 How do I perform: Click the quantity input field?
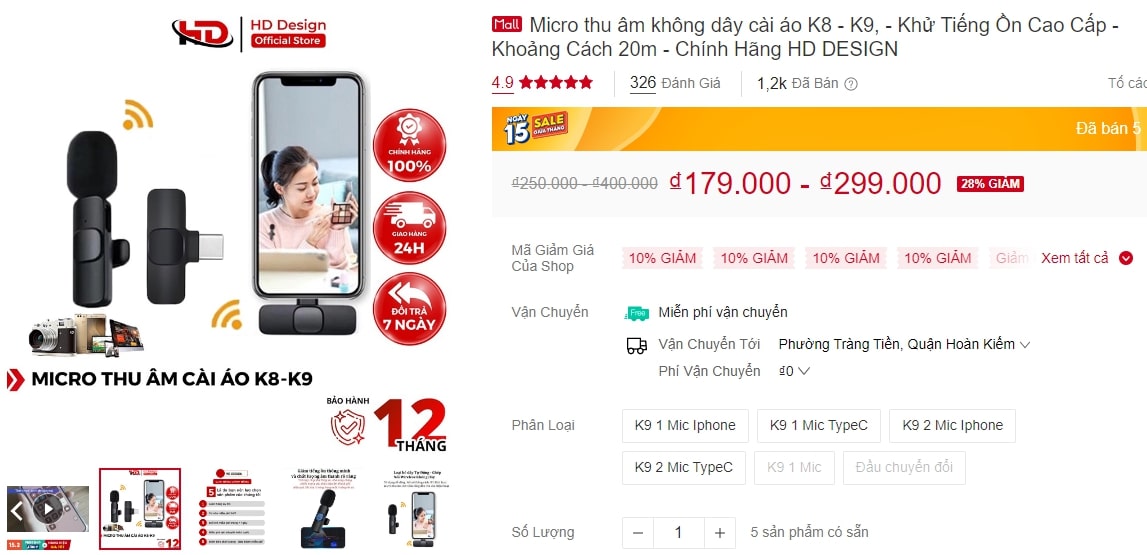coord(679,533)
